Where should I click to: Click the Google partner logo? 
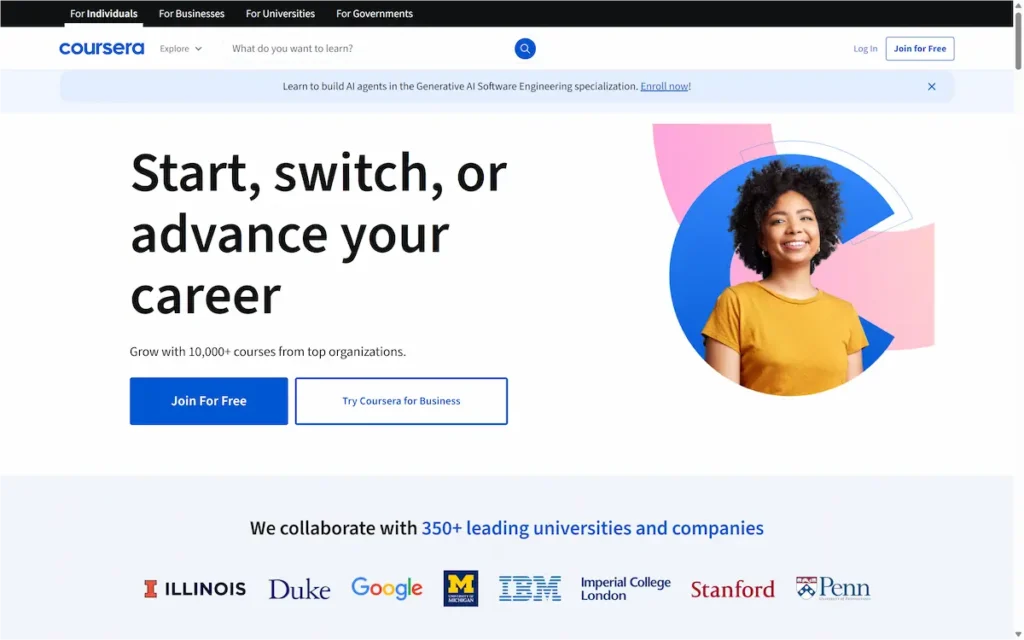click(387, 589)
